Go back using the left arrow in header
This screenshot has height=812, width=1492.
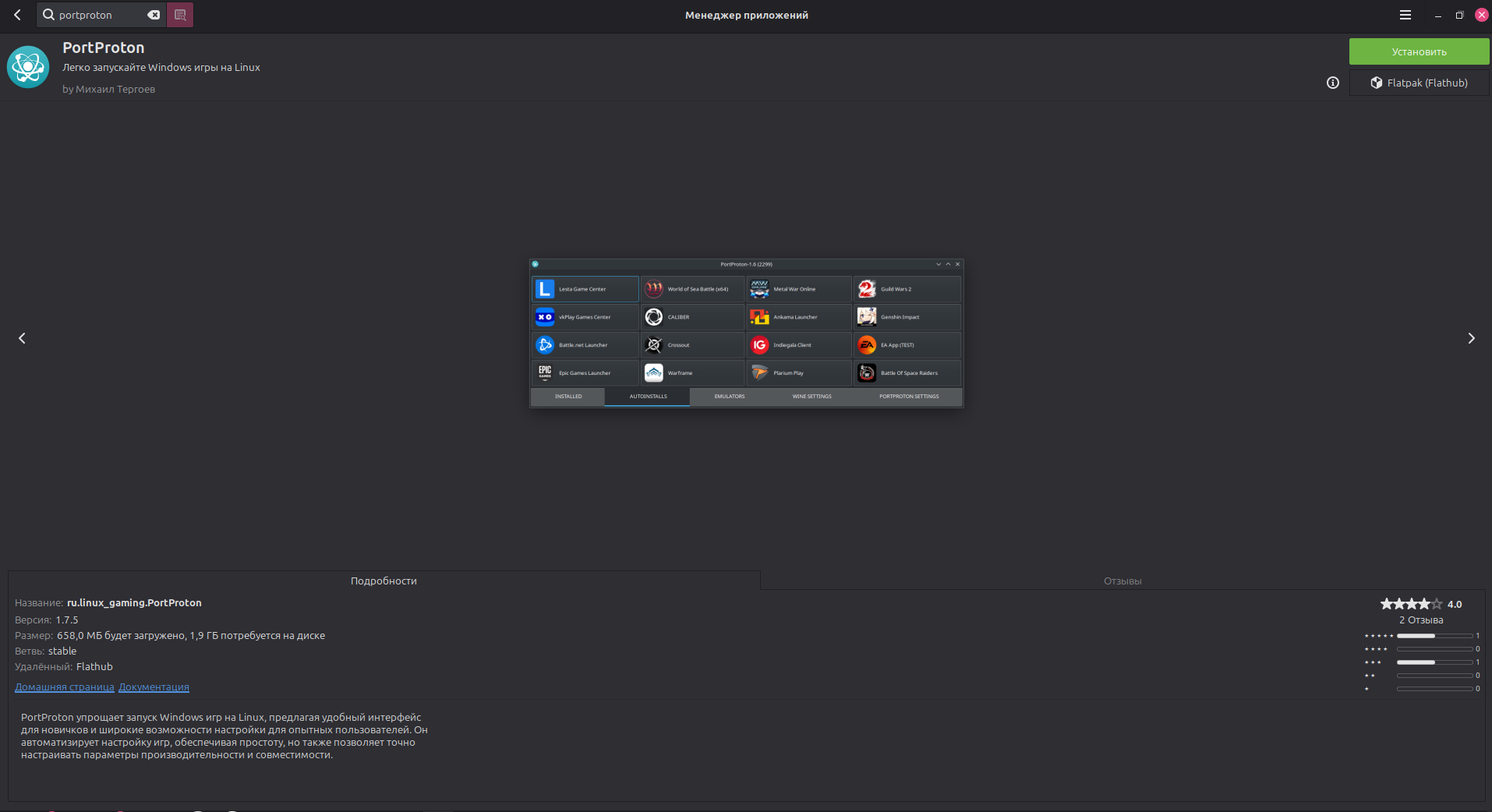click(17, 15)
